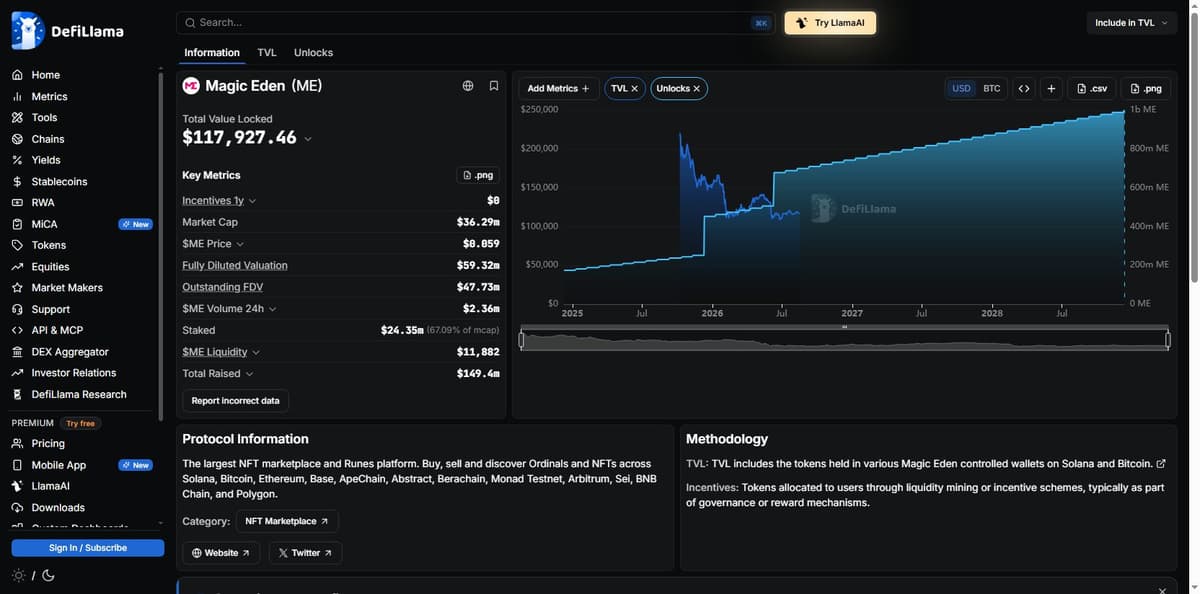Viewport: 1200px width, 594px height.
Task: Remove the Unlocks metric chip
Action: coord(696,88)
